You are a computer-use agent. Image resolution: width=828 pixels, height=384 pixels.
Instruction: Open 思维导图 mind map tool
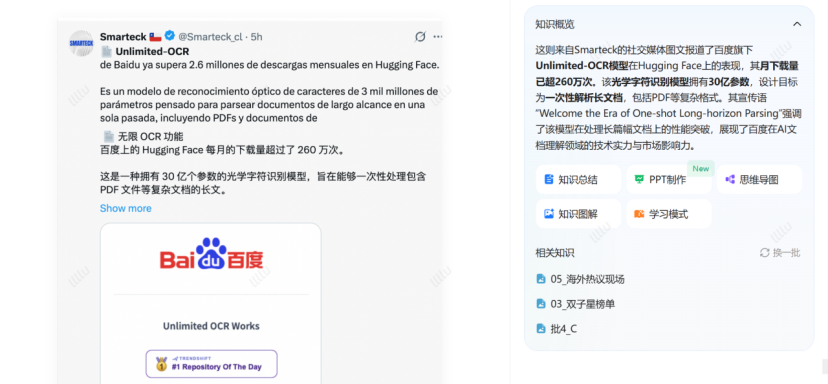pos(759,180)
